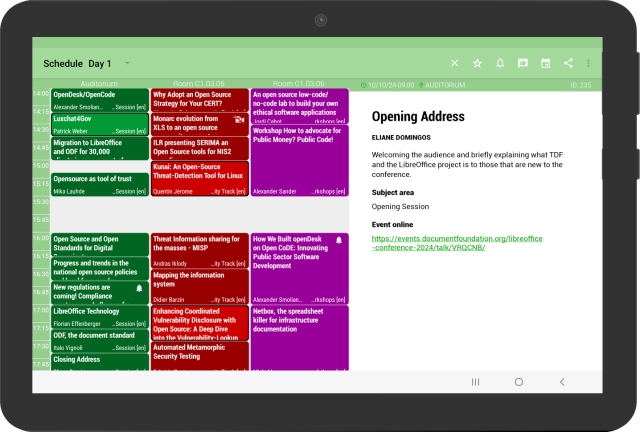Share the Opening Address session

[x=568, y=63]
